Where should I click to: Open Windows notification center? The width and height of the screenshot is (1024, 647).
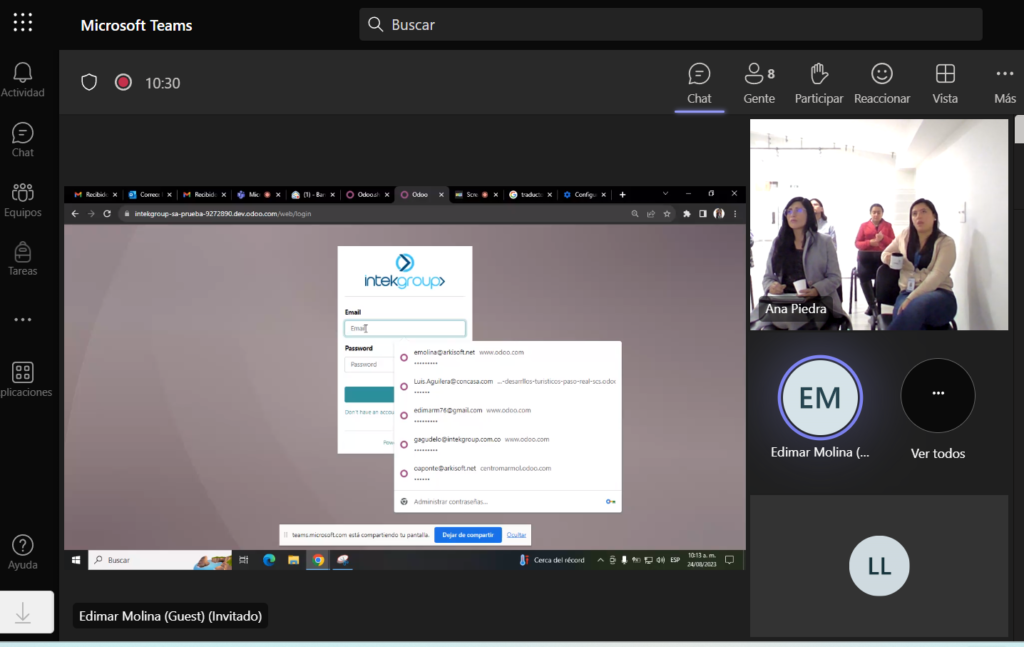pyautogui.click(x=729, y=560)
